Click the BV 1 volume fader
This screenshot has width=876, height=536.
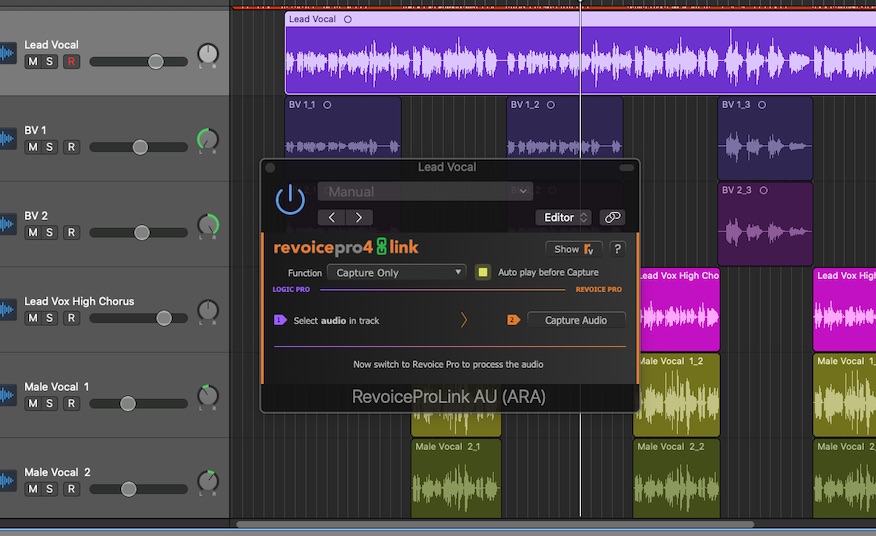click(x=140, y=147)
